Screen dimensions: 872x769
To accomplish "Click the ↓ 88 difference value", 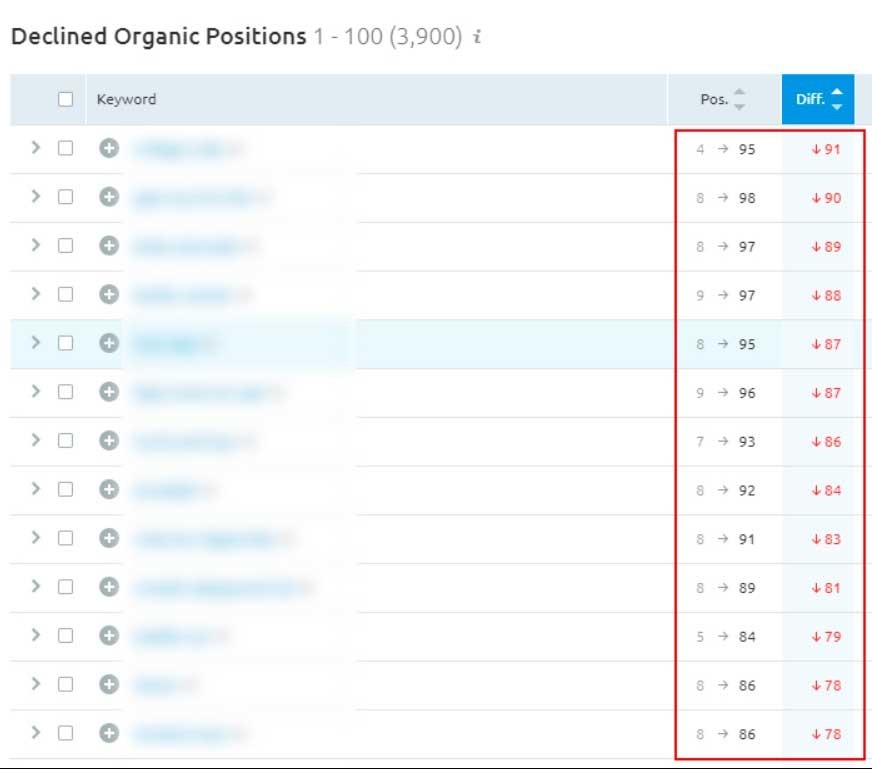I will pyautogui.click(x=826, y=295).
